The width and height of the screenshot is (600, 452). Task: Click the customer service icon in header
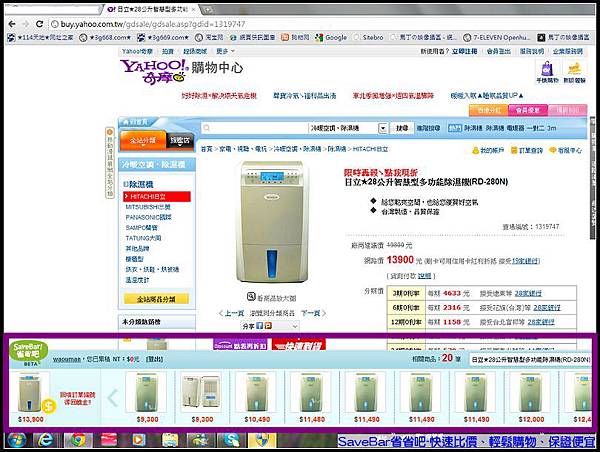coord(553,150)
